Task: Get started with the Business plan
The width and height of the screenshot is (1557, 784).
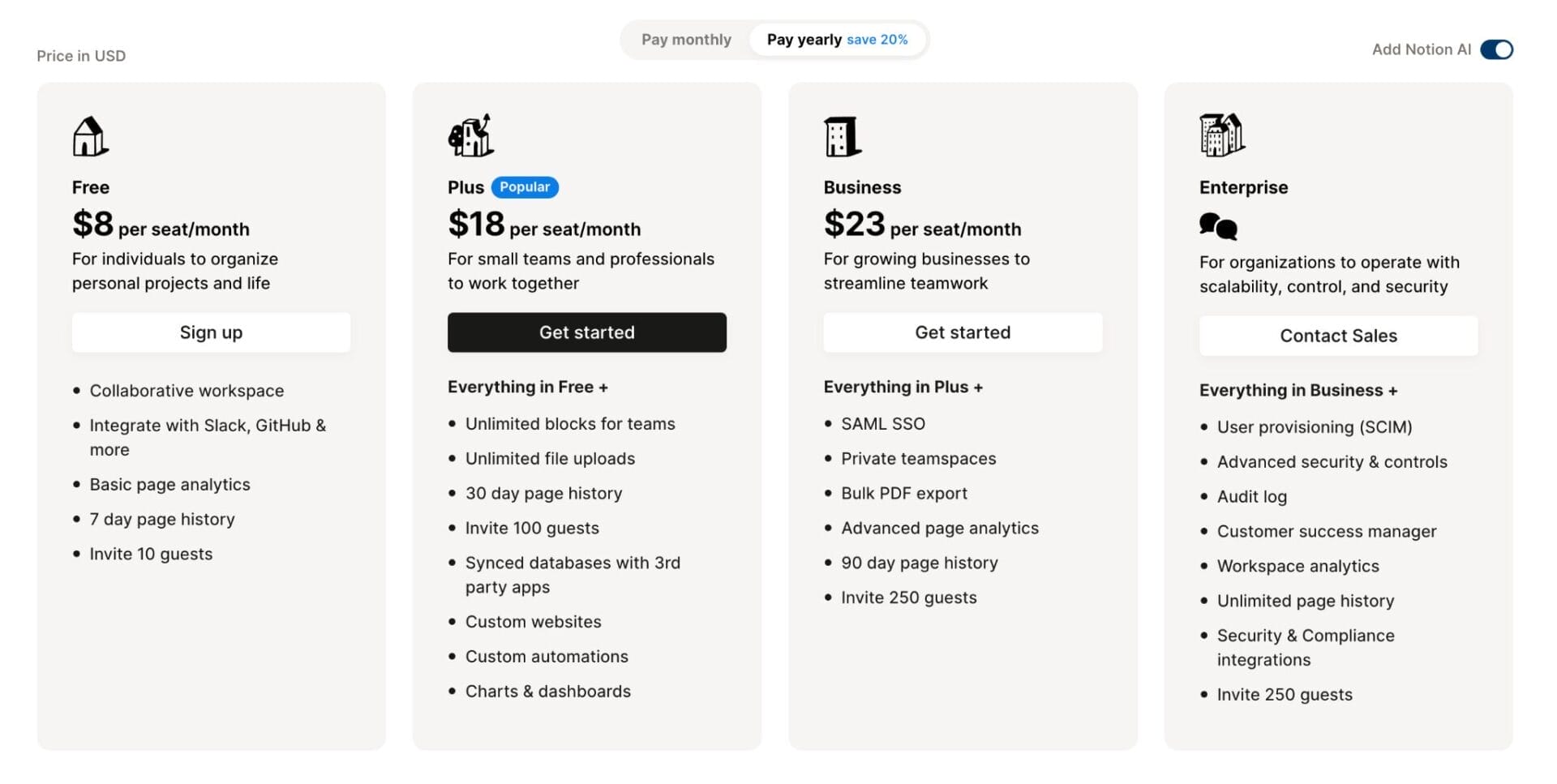Action: click(963, 332)
